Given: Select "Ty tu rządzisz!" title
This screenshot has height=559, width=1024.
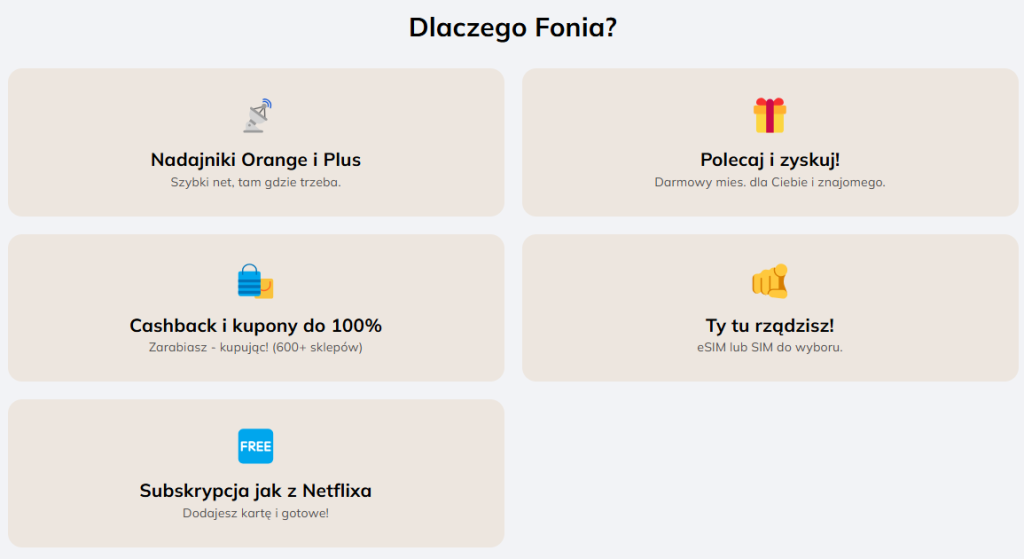Looking at the screenshot, I should click(770, 325).
